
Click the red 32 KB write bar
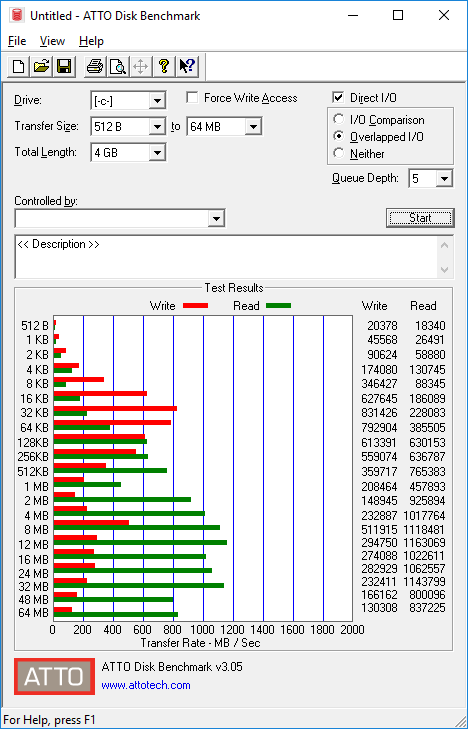(115, 408)
